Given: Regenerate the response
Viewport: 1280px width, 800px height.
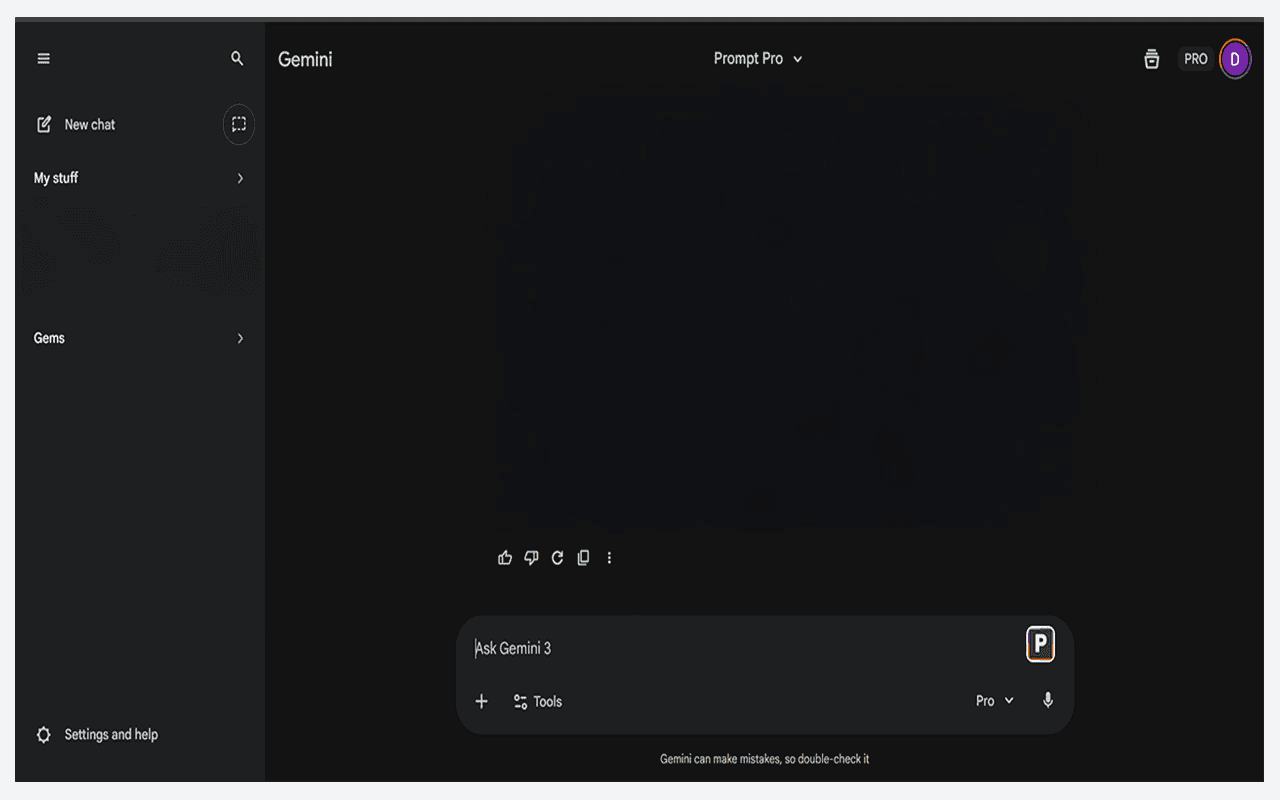Looking at the screenshot, I should [x=557, y=558].
